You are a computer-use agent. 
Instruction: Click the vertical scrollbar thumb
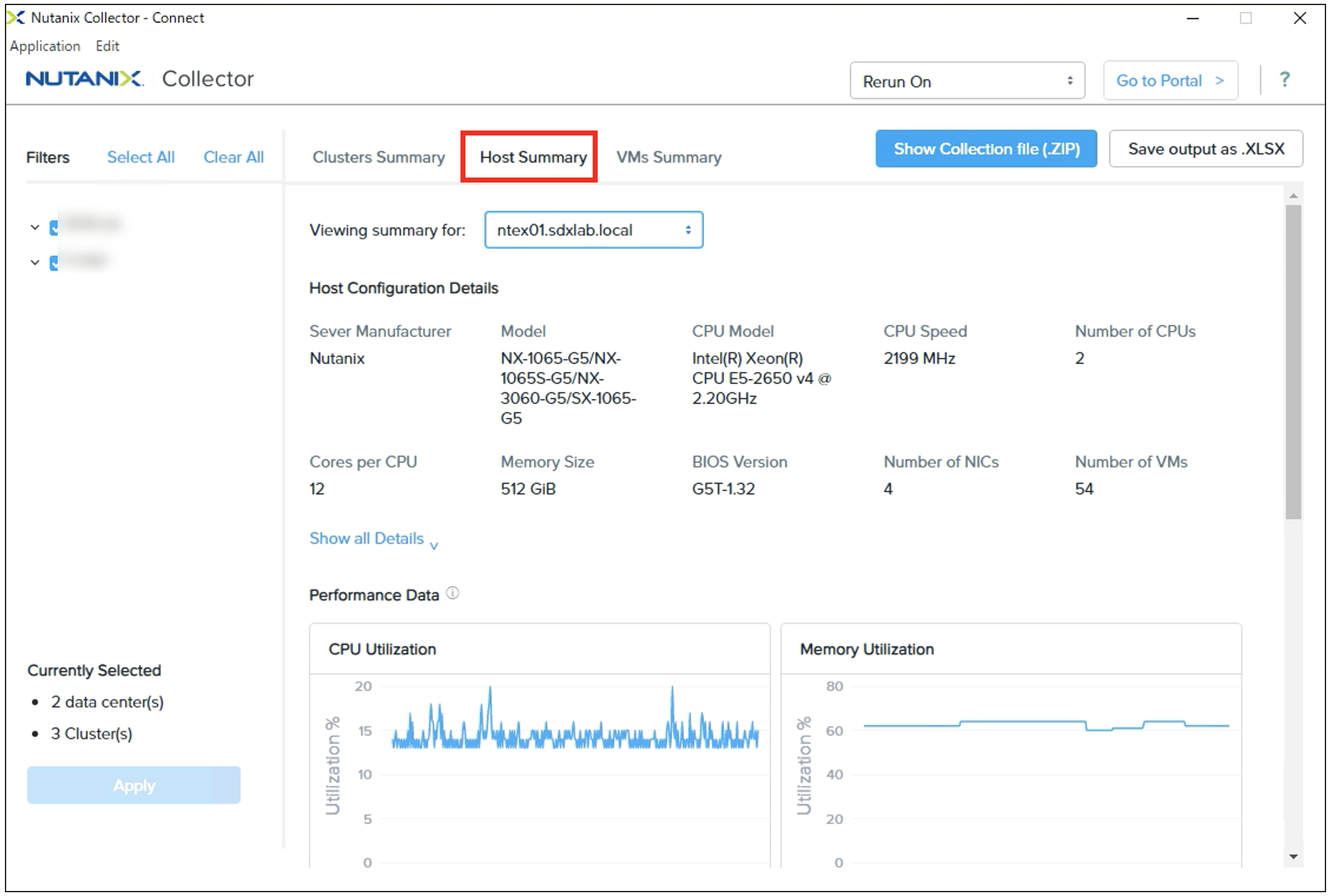tap(1293, 362)
